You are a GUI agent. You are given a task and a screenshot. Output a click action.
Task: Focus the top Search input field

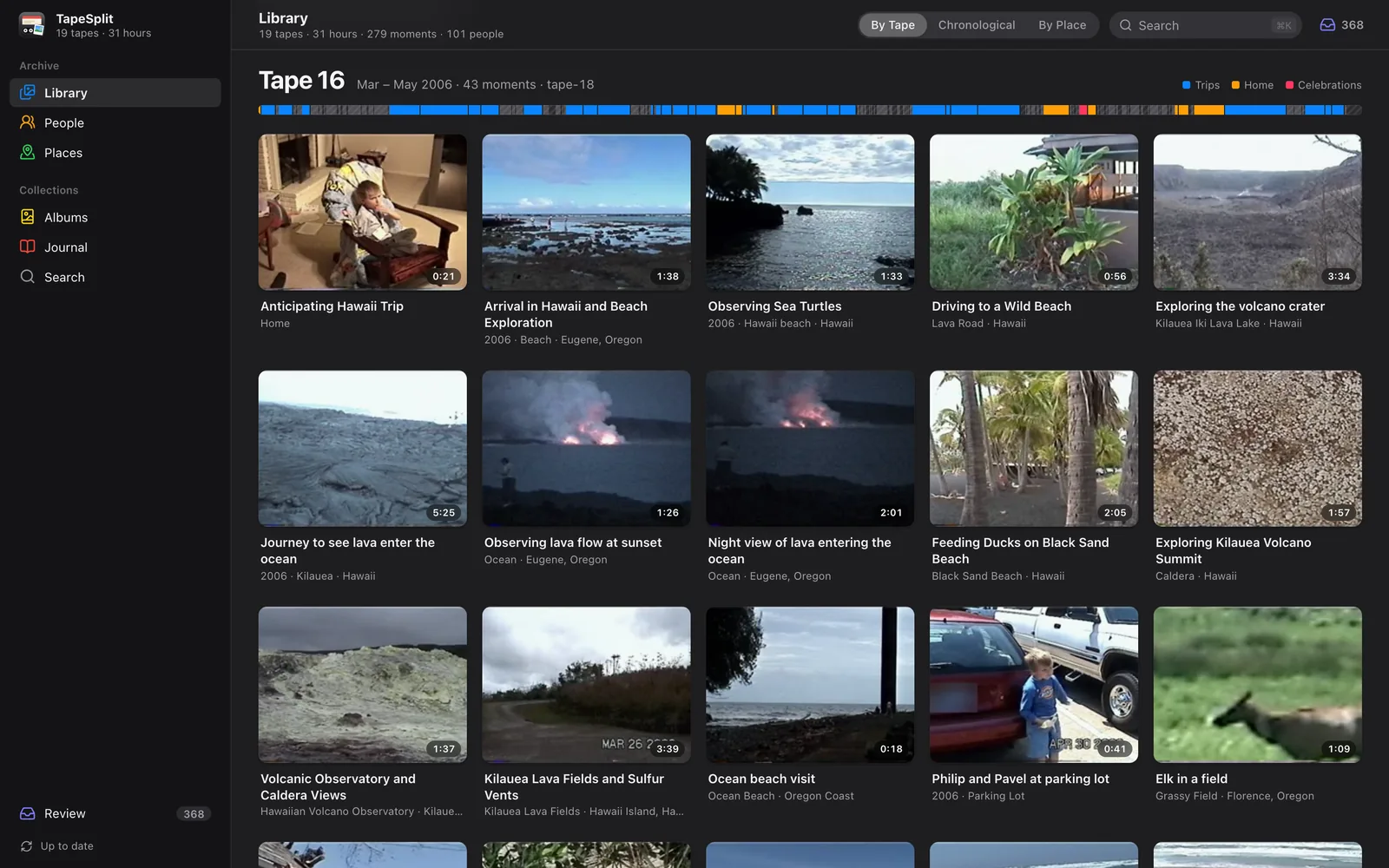coord(1205,25)
